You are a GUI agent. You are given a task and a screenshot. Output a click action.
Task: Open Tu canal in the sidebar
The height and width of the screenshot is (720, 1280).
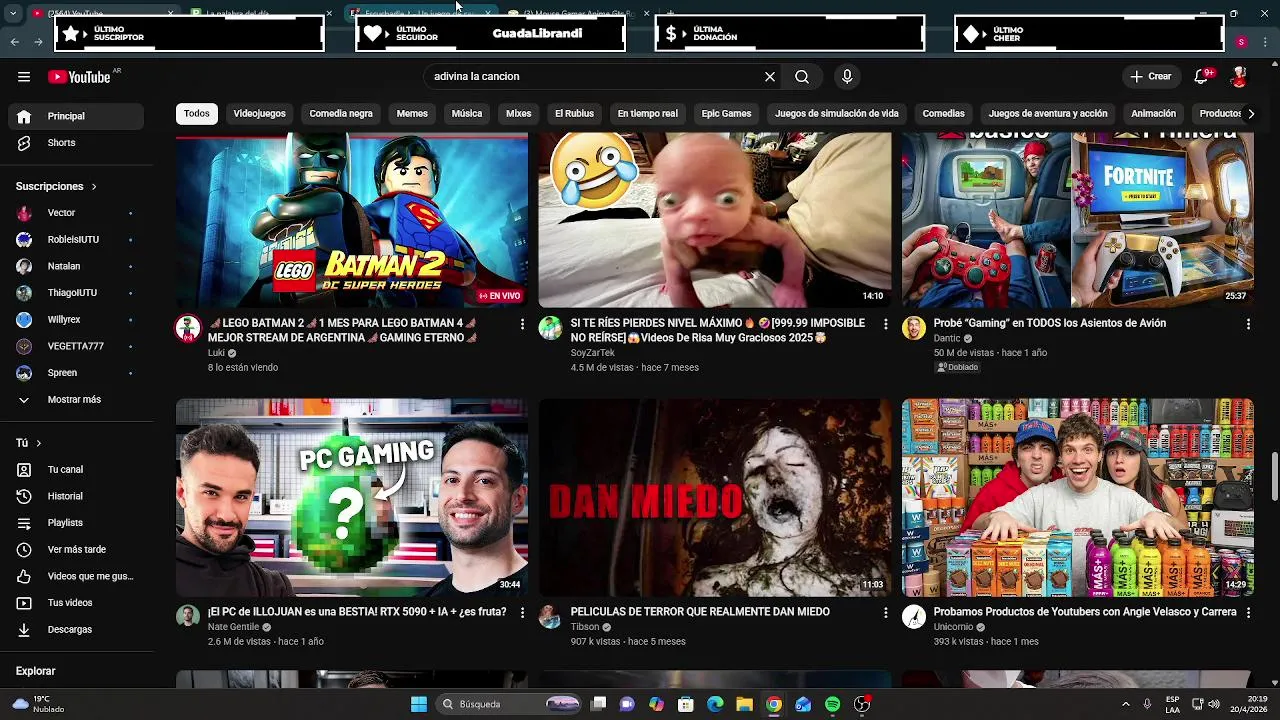click(x=76, y=470)
